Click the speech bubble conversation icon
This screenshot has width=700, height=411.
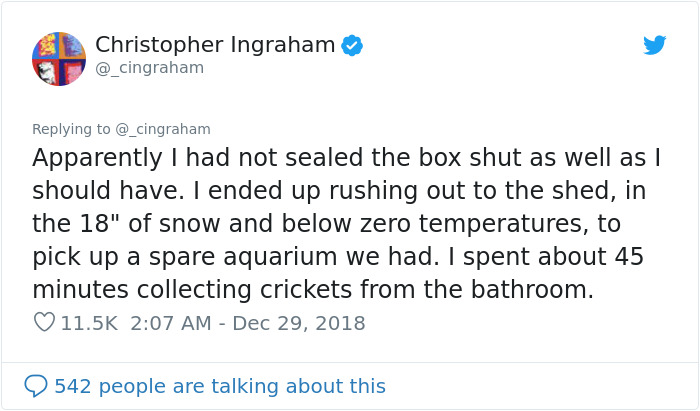pos(36,386)
